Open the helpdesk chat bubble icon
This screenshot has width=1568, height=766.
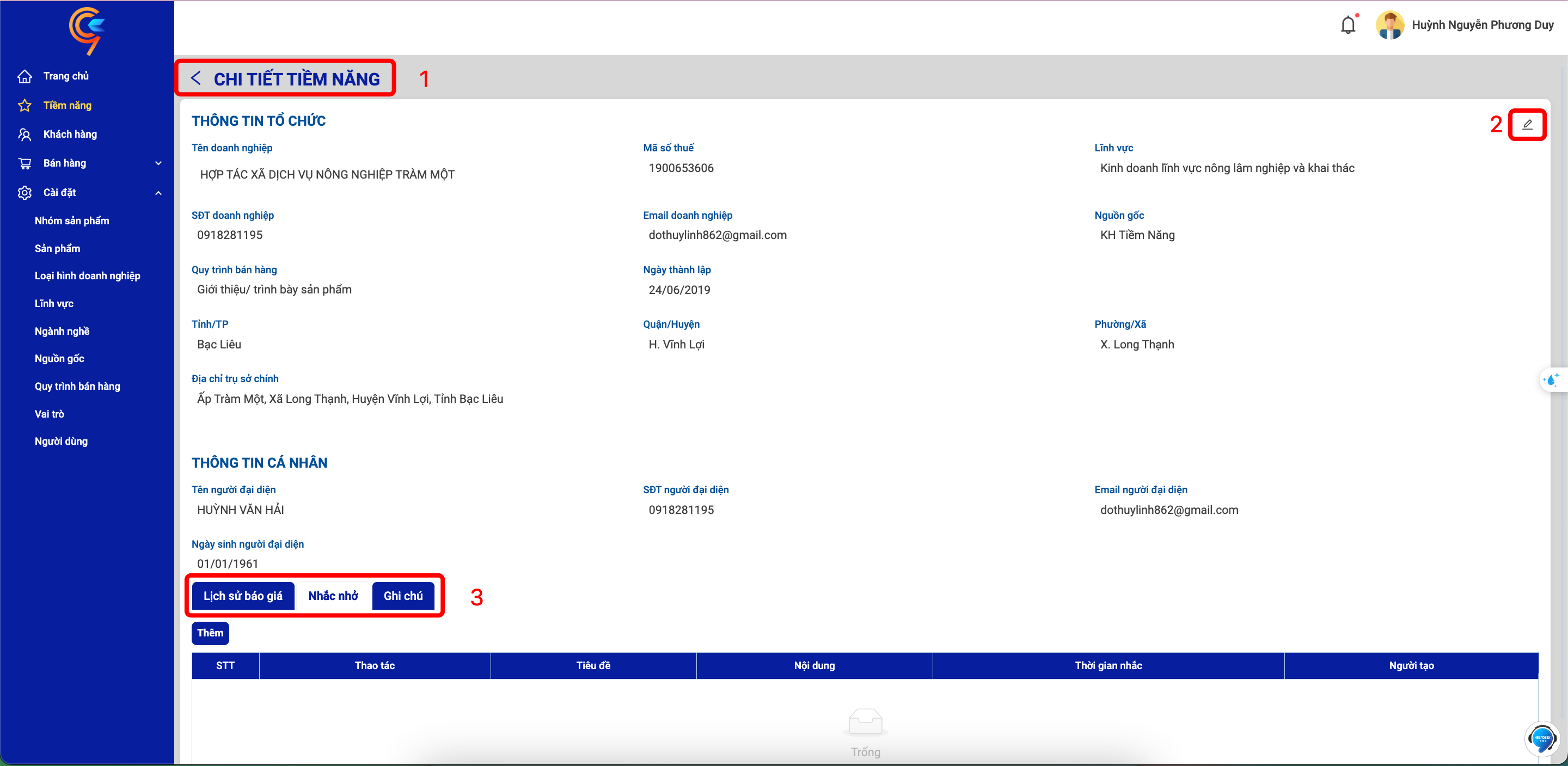point(1542,737)
